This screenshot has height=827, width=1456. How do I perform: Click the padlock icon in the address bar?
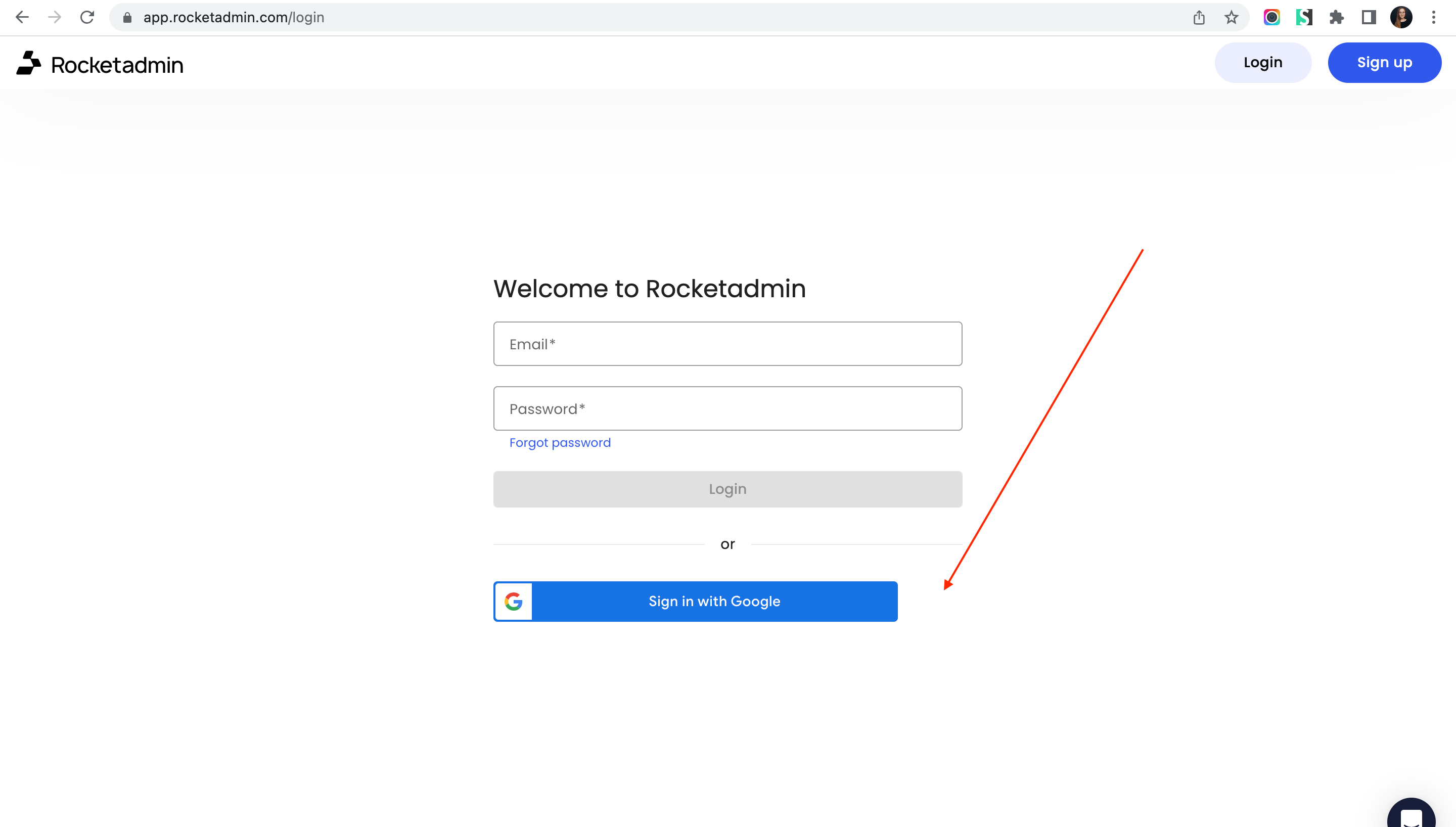click(127, 17)
